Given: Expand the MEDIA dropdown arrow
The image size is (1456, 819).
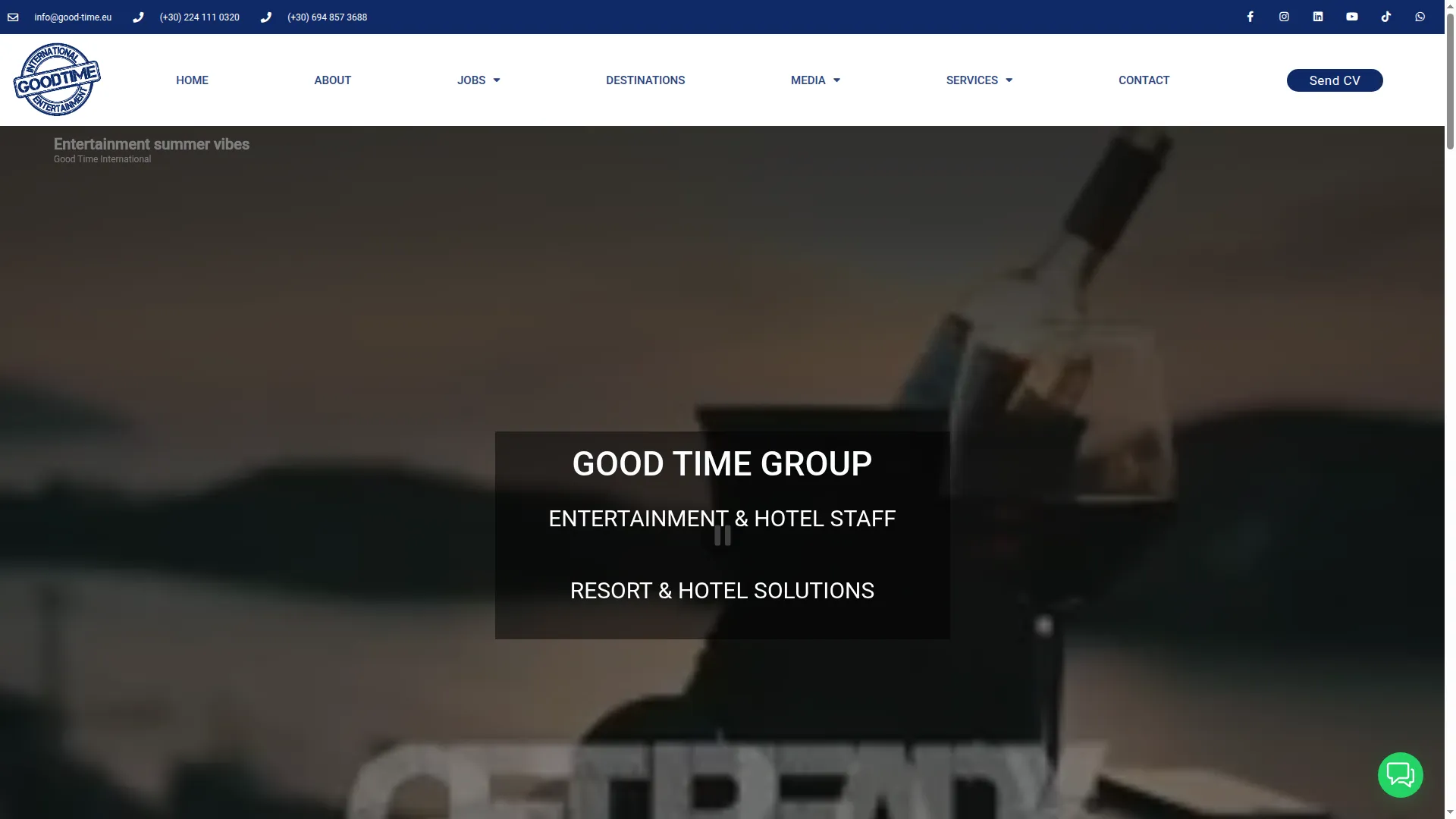Looking at the screenshot, I should tap(836, 80).
